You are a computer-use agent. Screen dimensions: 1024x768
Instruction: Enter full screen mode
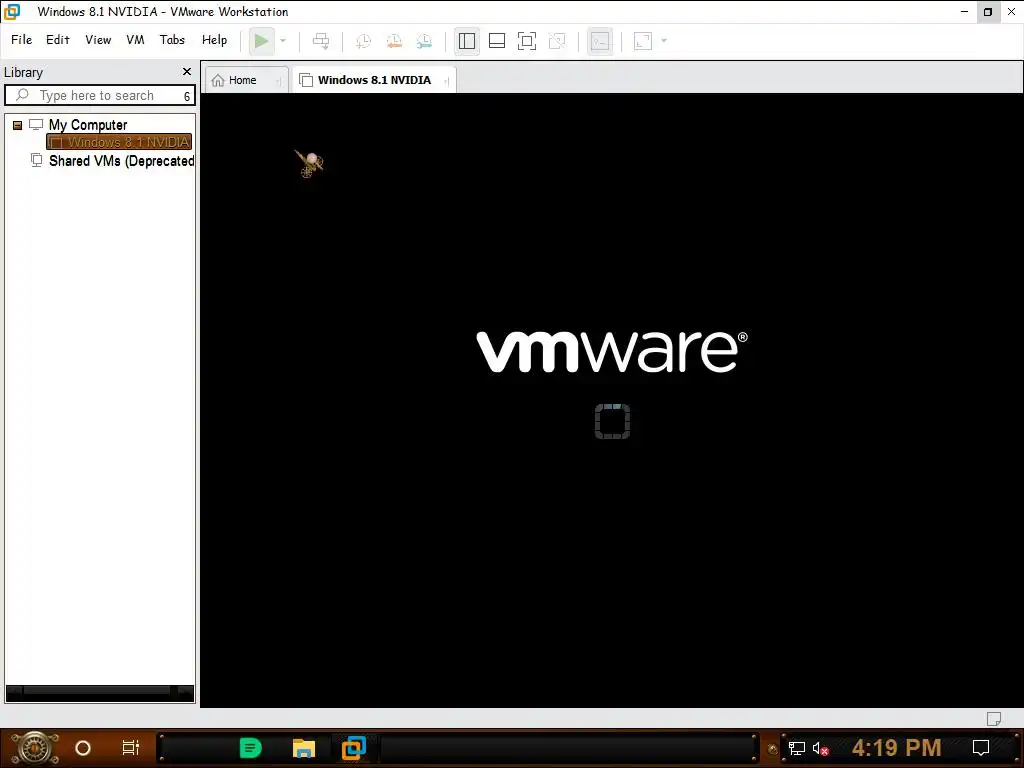click(526, 41)
